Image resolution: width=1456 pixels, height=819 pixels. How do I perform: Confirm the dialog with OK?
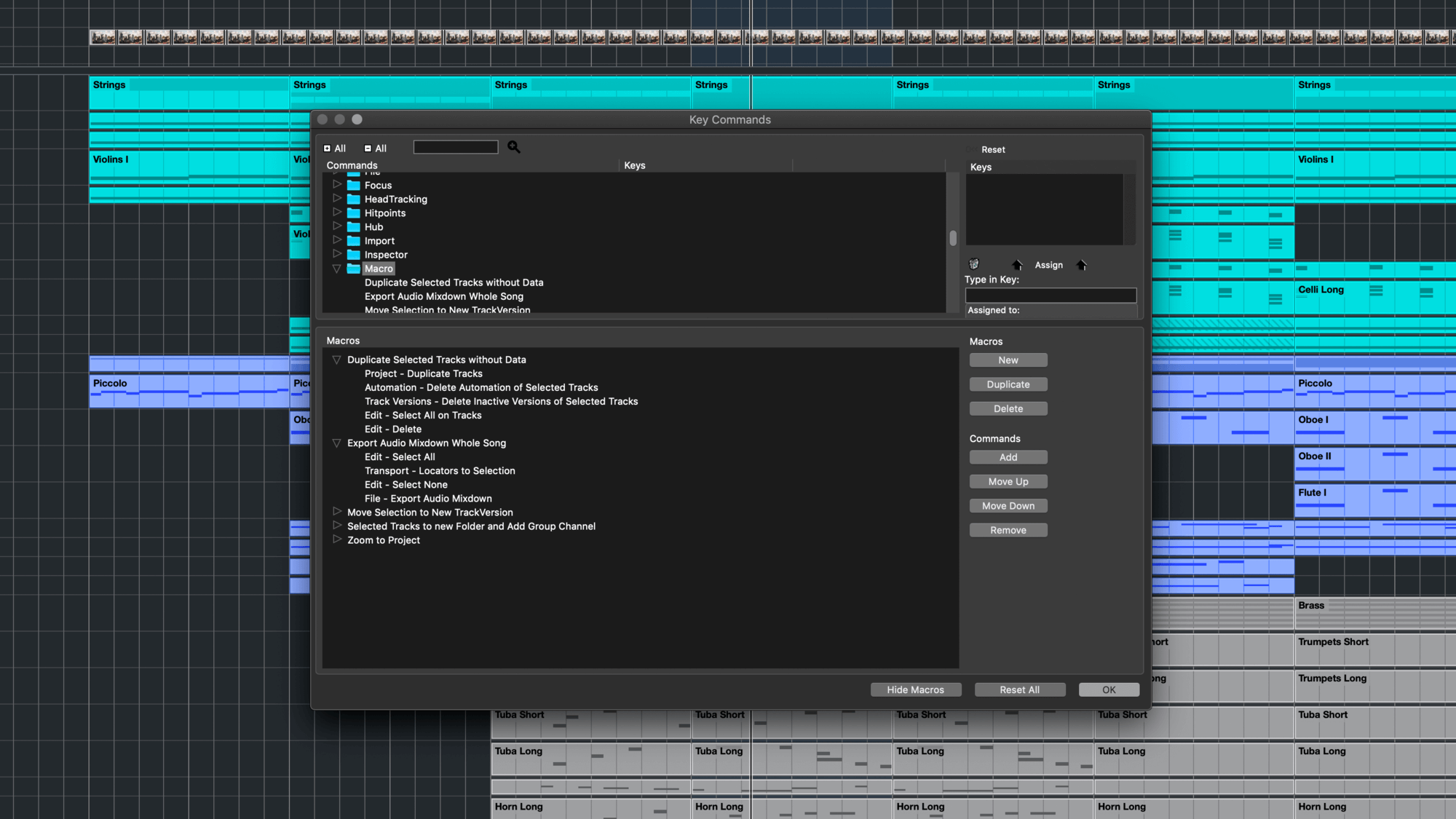tap(1109, 689)
